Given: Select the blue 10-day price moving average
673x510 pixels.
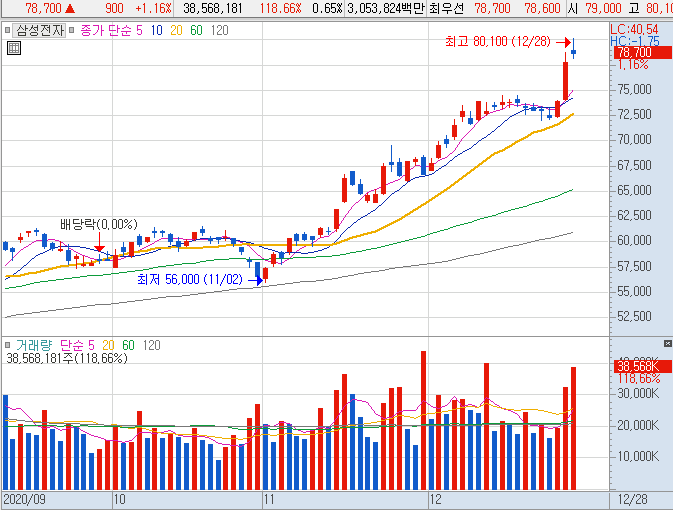Looking at the screenshot, I should click(x=157, y=30).
